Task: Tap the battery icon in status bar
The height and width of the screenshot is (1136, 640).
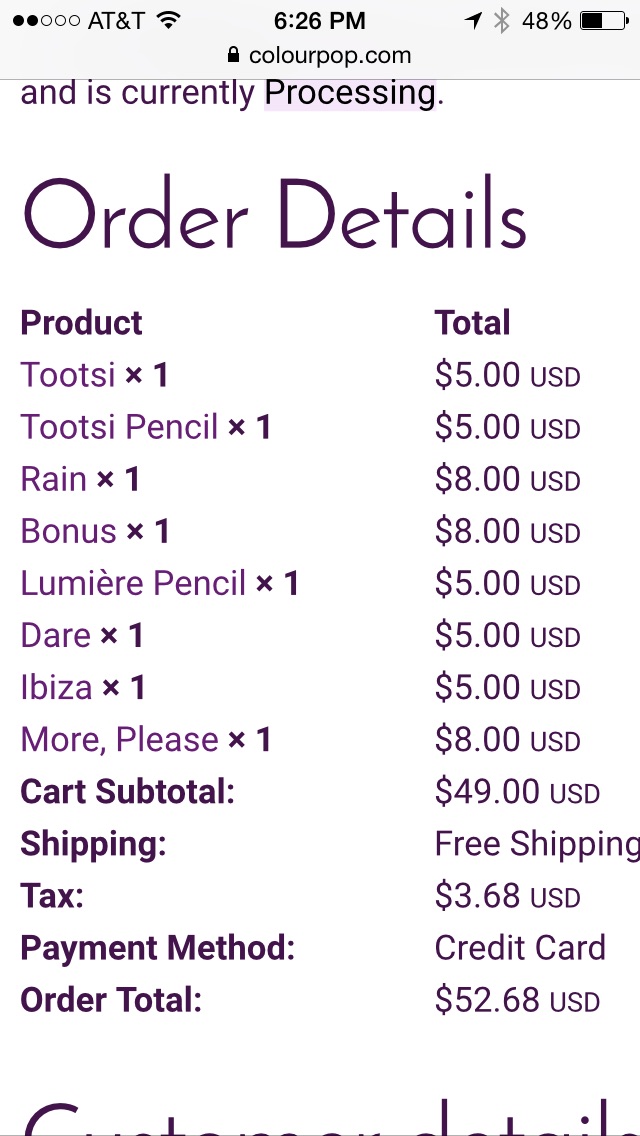Action: (604, 21)
